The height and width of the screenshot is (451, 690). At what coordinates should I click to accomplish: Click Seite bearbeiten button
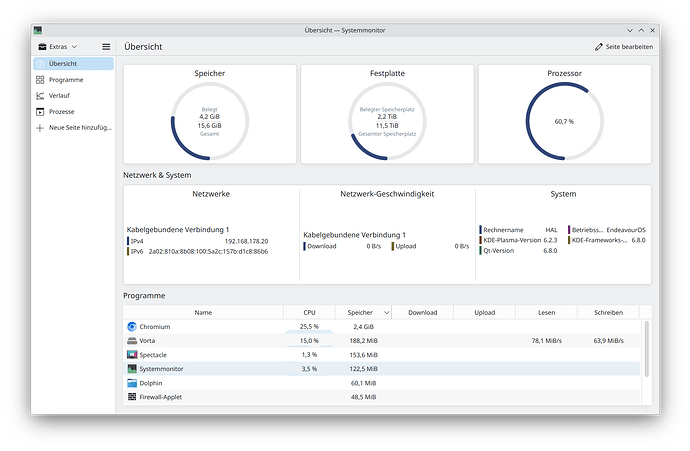coord(624,47)
